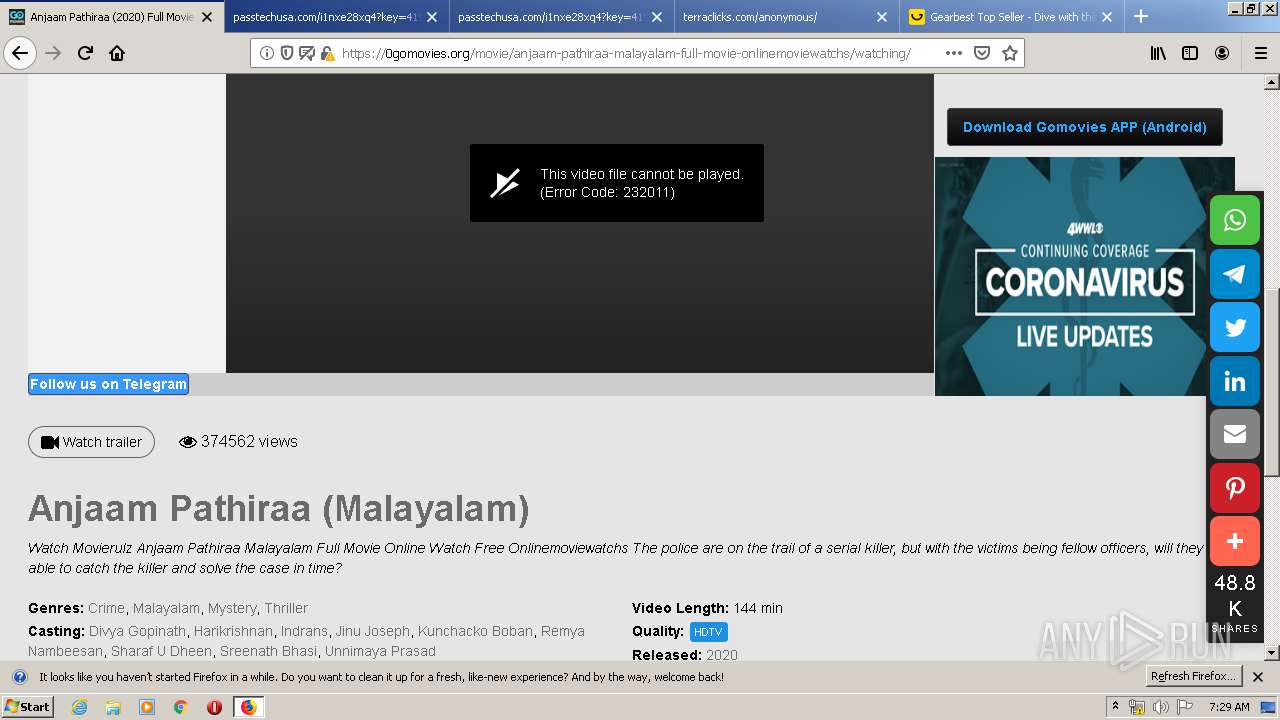Image resolution: width=1280 pixels, height=720 pixels.
Task: Share on Twitter
Action: coord(1235,327)
